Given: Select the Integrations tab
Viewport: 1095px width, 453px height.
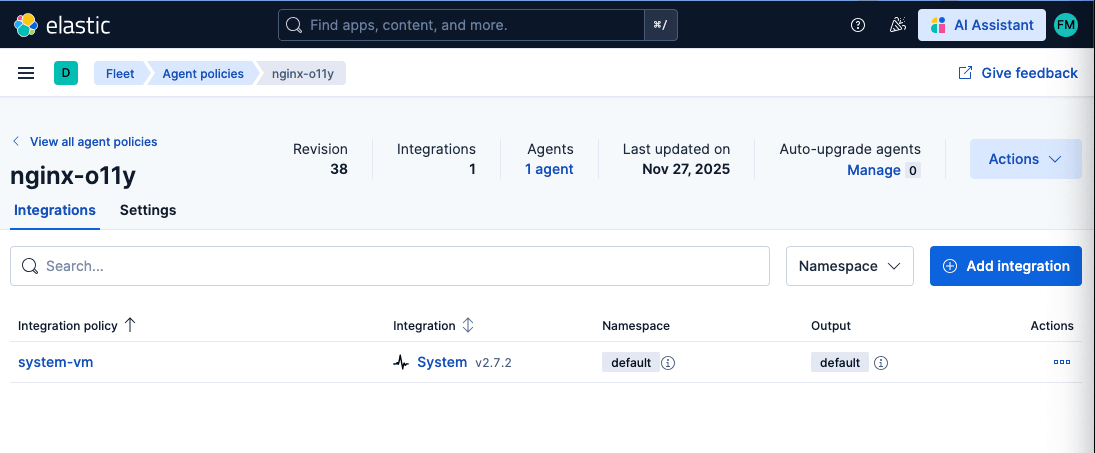Looking at the screenshot, I should (55, 210).
